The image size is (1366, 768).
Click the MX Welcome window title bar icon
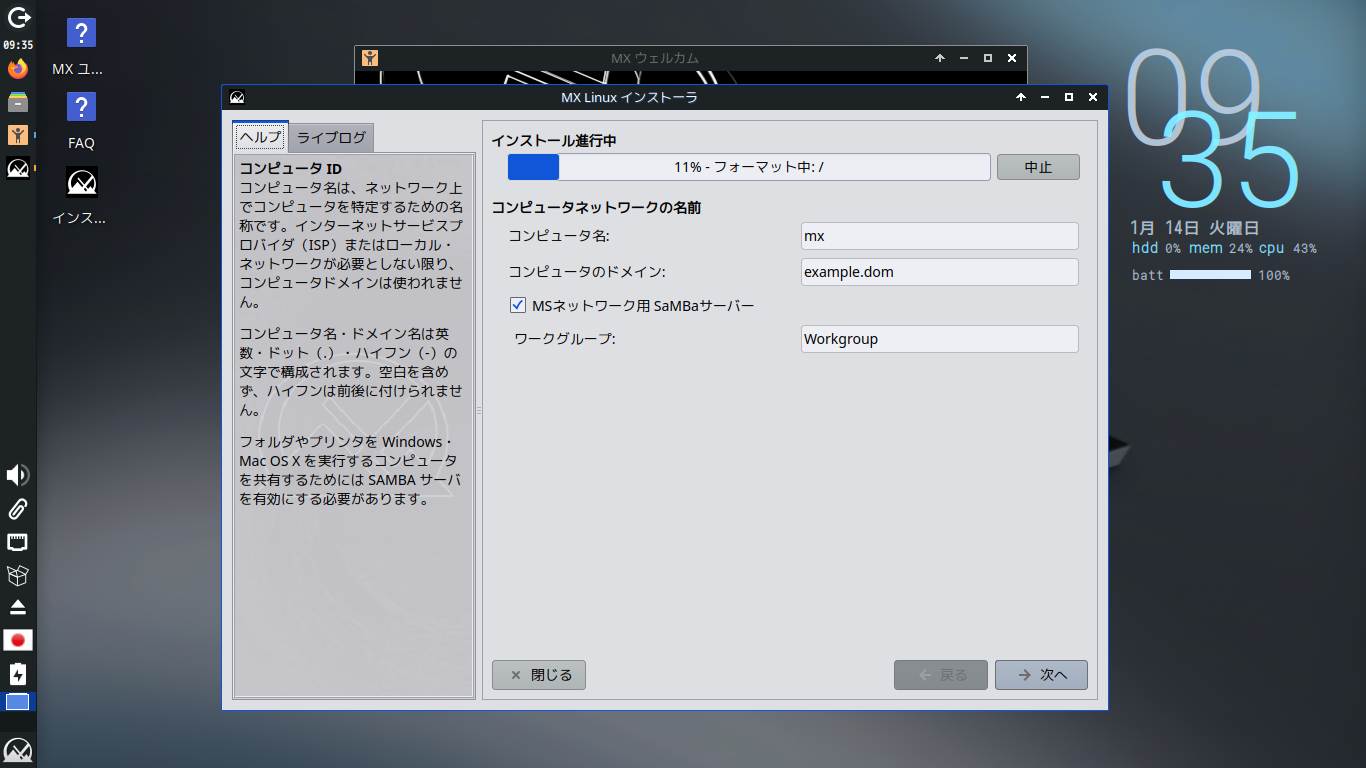(370, 58)
